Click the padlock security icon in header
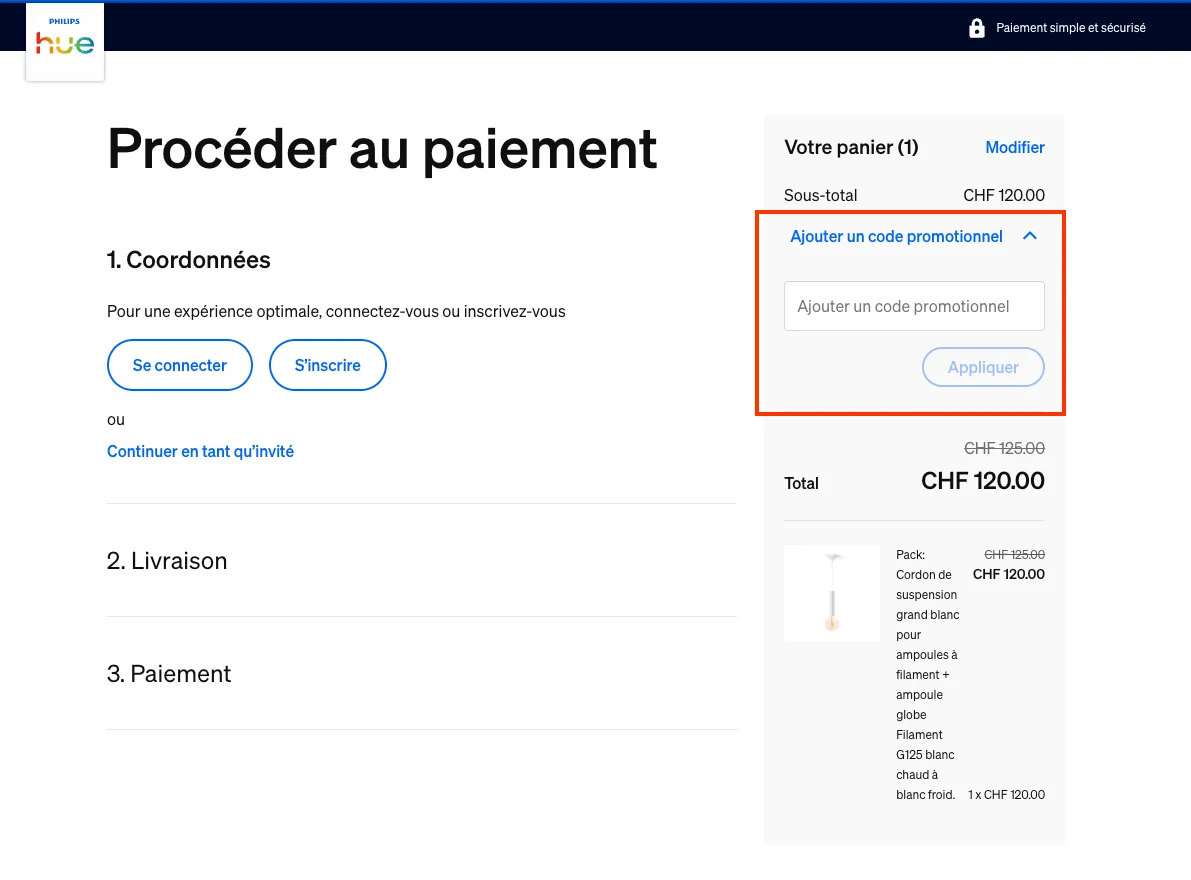The image size is (1191, 880). (976, 27)
